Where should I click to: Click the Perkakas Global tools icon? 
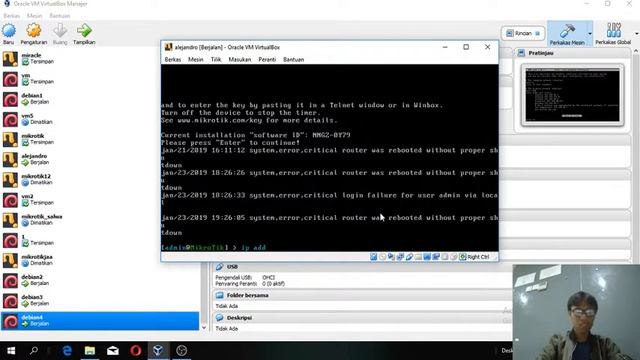613,30
